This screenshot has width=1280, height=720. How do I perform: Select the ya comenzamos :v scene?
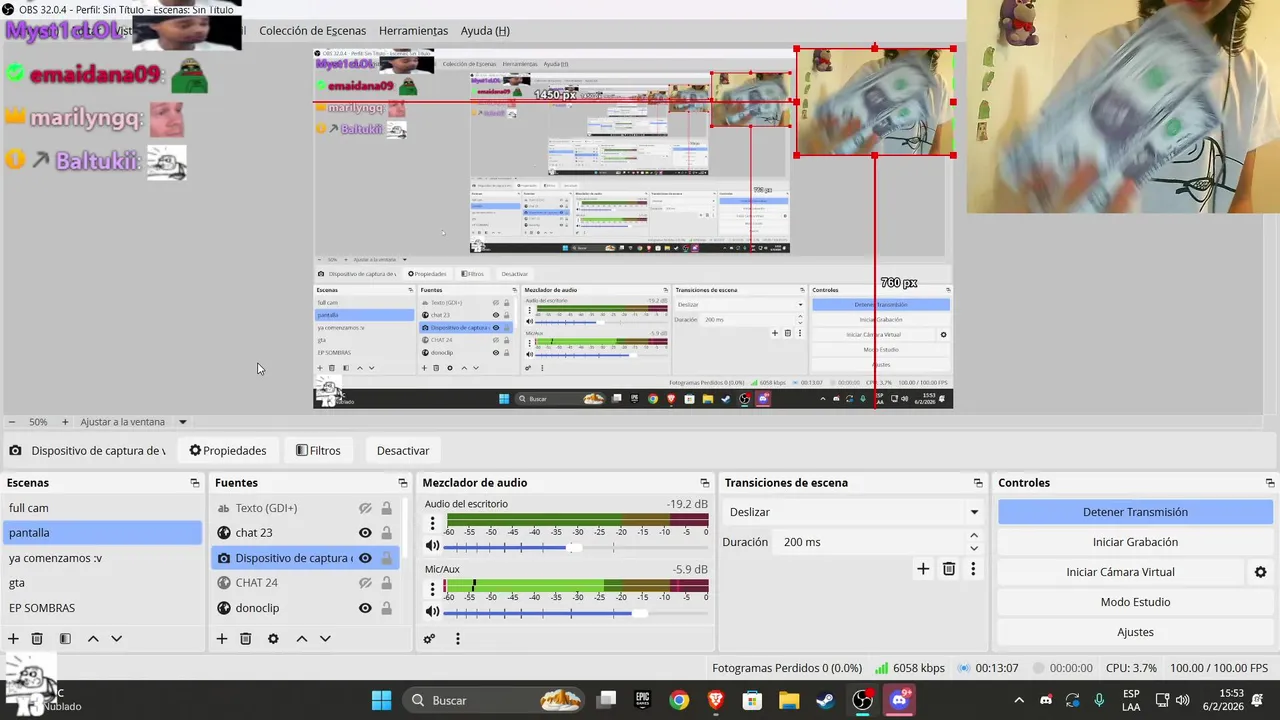click(x=102, y=558)
